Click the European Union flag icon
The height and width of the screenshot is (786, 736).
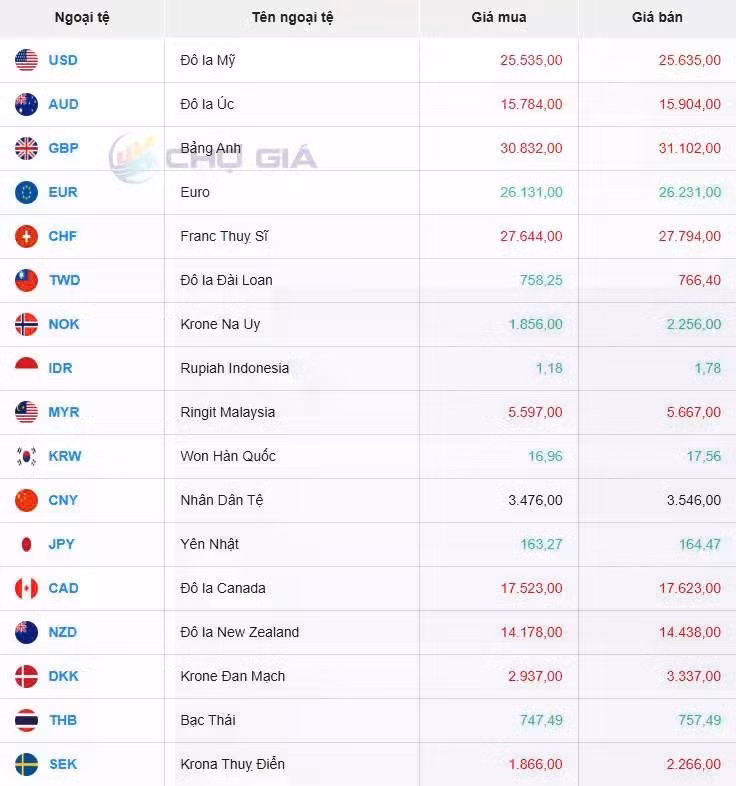(27, 192)
